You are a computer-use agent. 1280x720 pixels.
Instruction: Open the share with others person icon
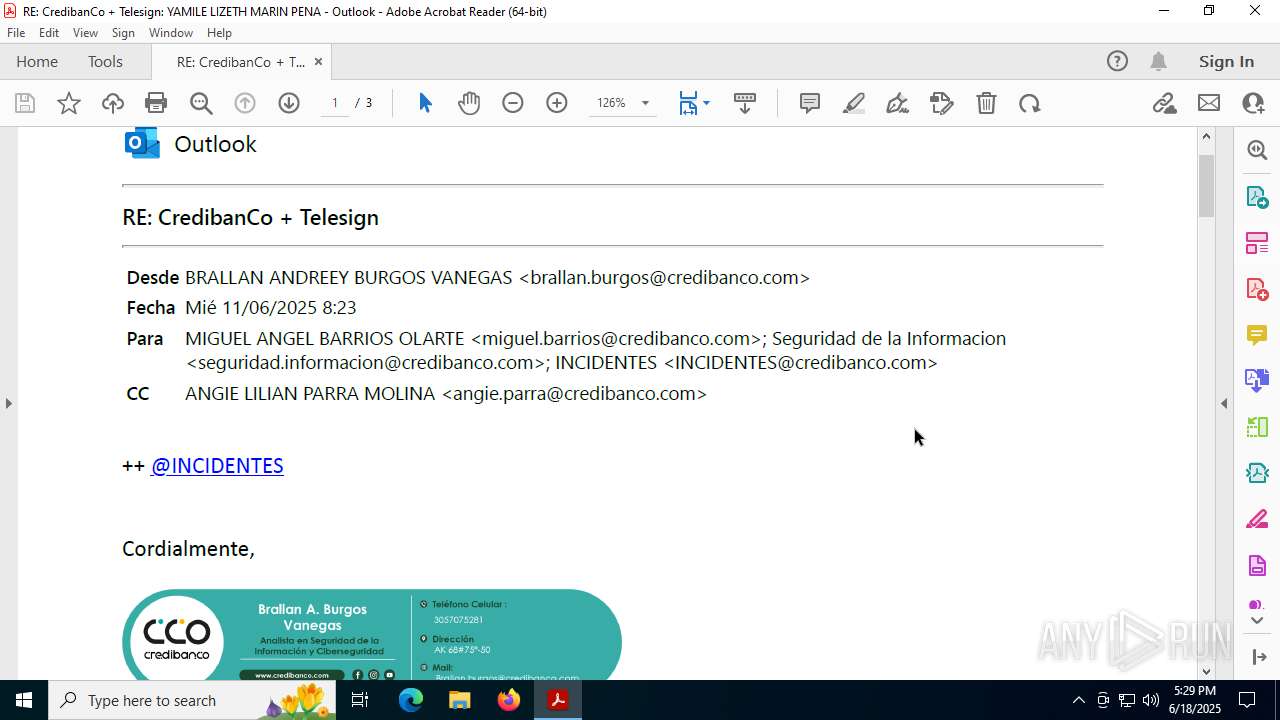tap(1253, 103)
